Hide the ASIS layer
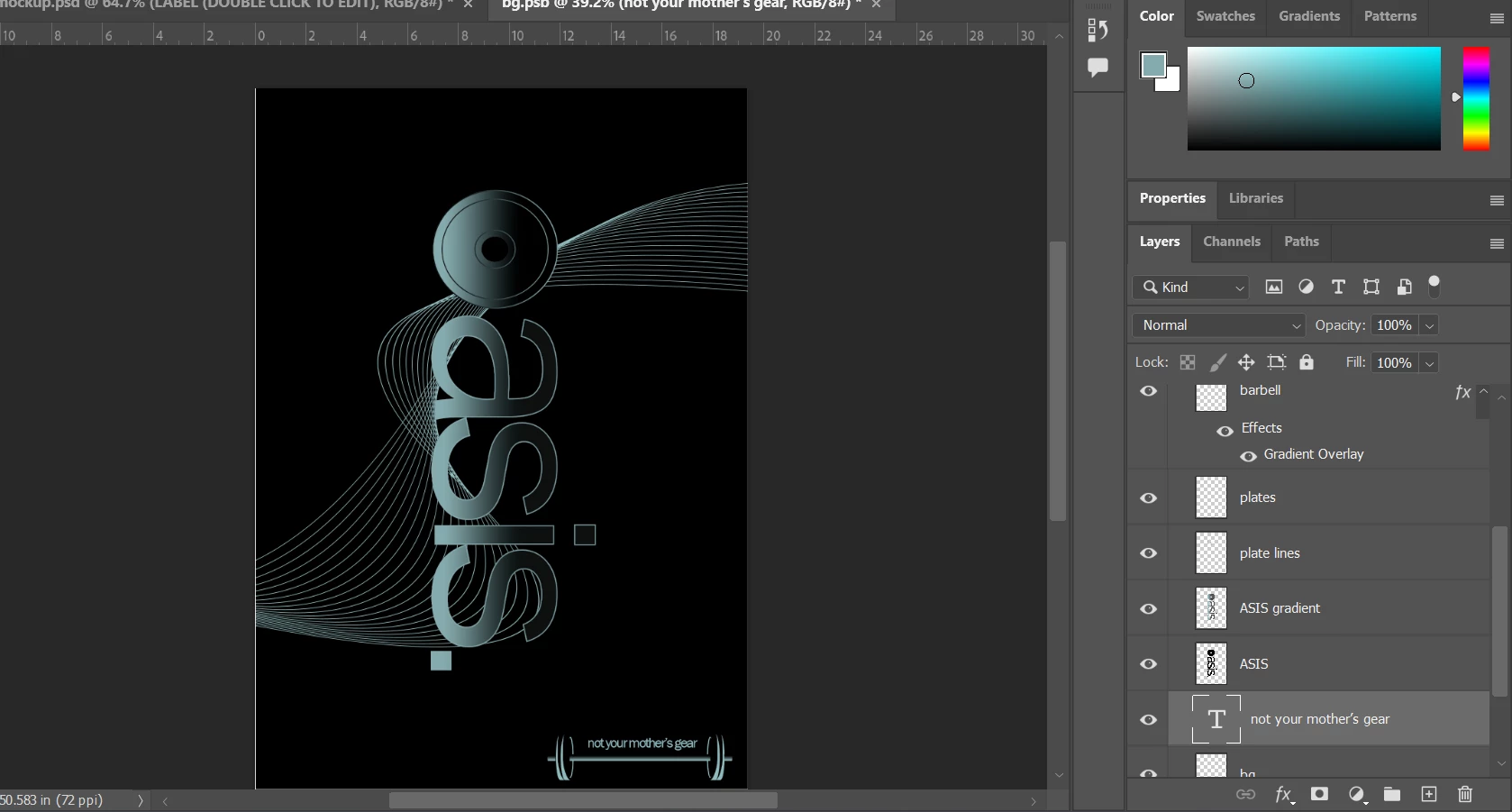The width and height of the screenshot is (1512, 812). point(1149,664)
